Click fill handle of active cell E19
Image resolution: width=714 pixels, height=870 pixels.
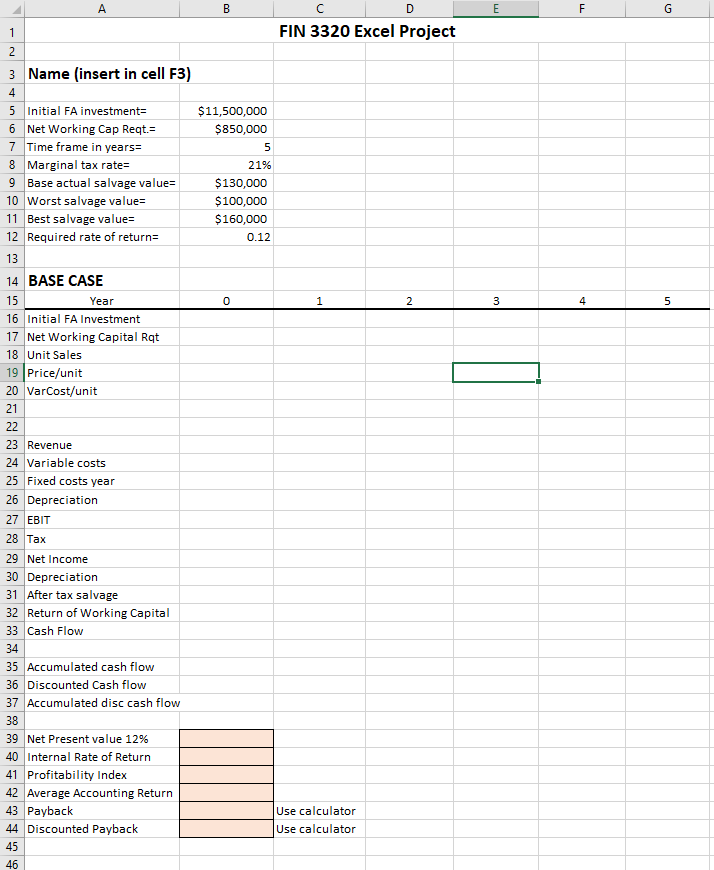pyautogui.click(x=538, y=381)
